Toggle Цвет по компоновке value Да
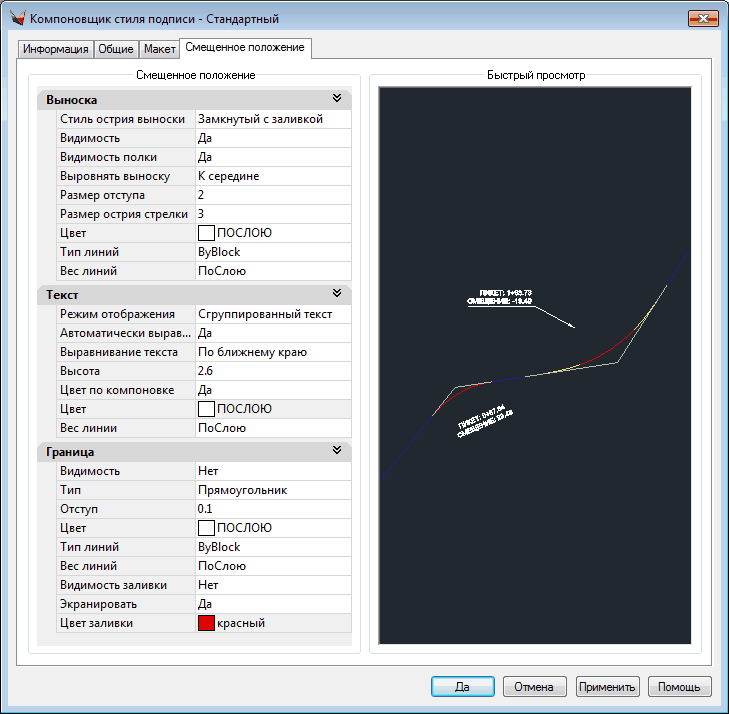This screenshot has width=729, height=714. point(273,390)
